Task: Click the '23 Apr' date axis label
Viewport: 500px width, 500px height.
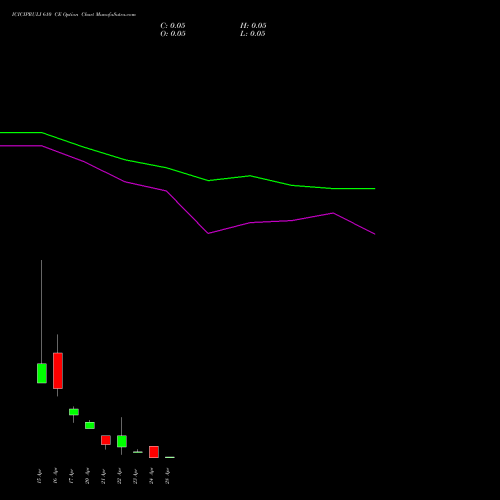Action: click(x=135, y=476)
